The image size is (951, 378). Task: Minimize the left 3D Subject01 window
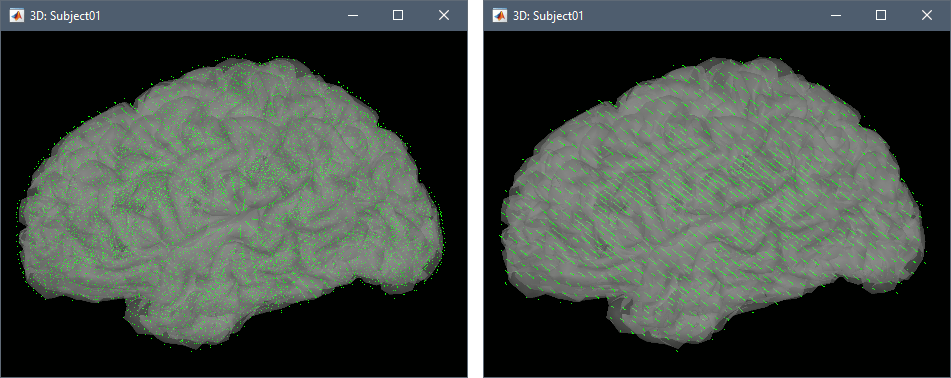(352, 16)
